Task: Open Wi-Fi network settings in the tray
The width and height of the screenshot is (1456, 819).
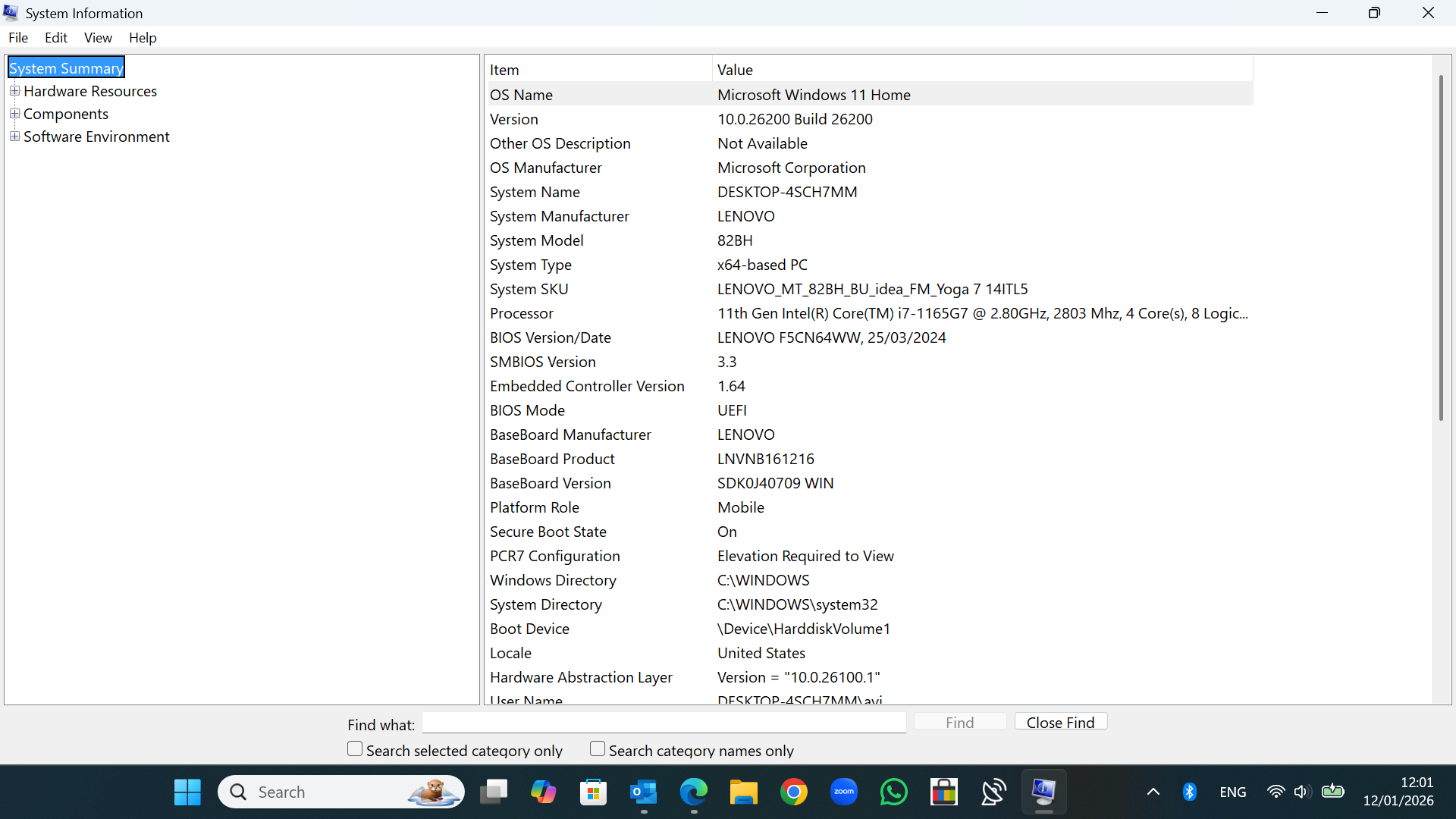Action: point(1276,792)
